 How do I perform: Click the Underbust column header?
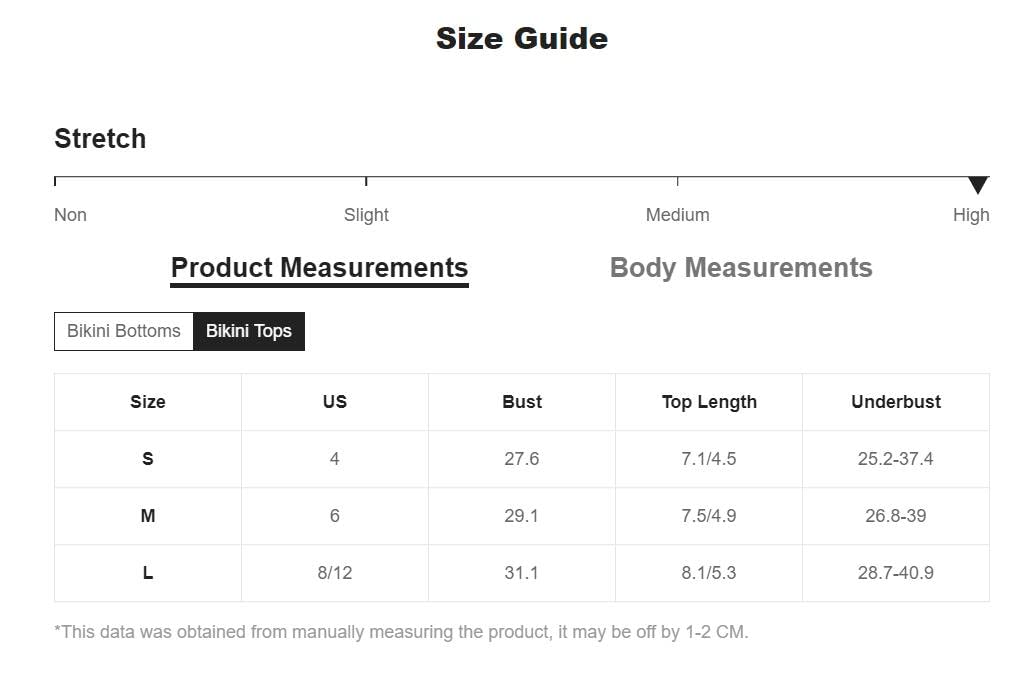(896, 402)
